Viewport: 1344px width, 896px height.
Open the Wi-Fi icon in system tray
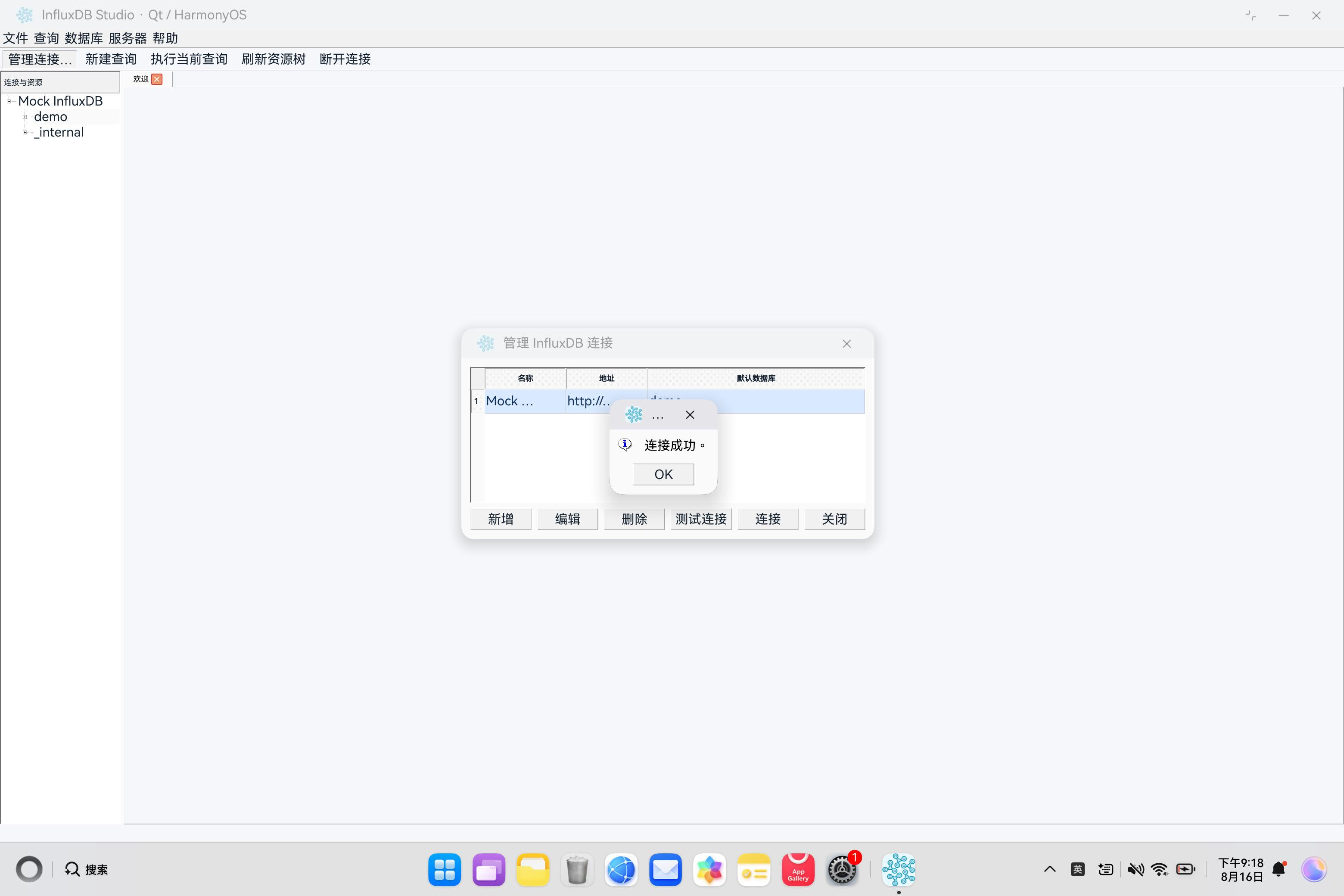pyautogui.click(x=1160, y=869)
